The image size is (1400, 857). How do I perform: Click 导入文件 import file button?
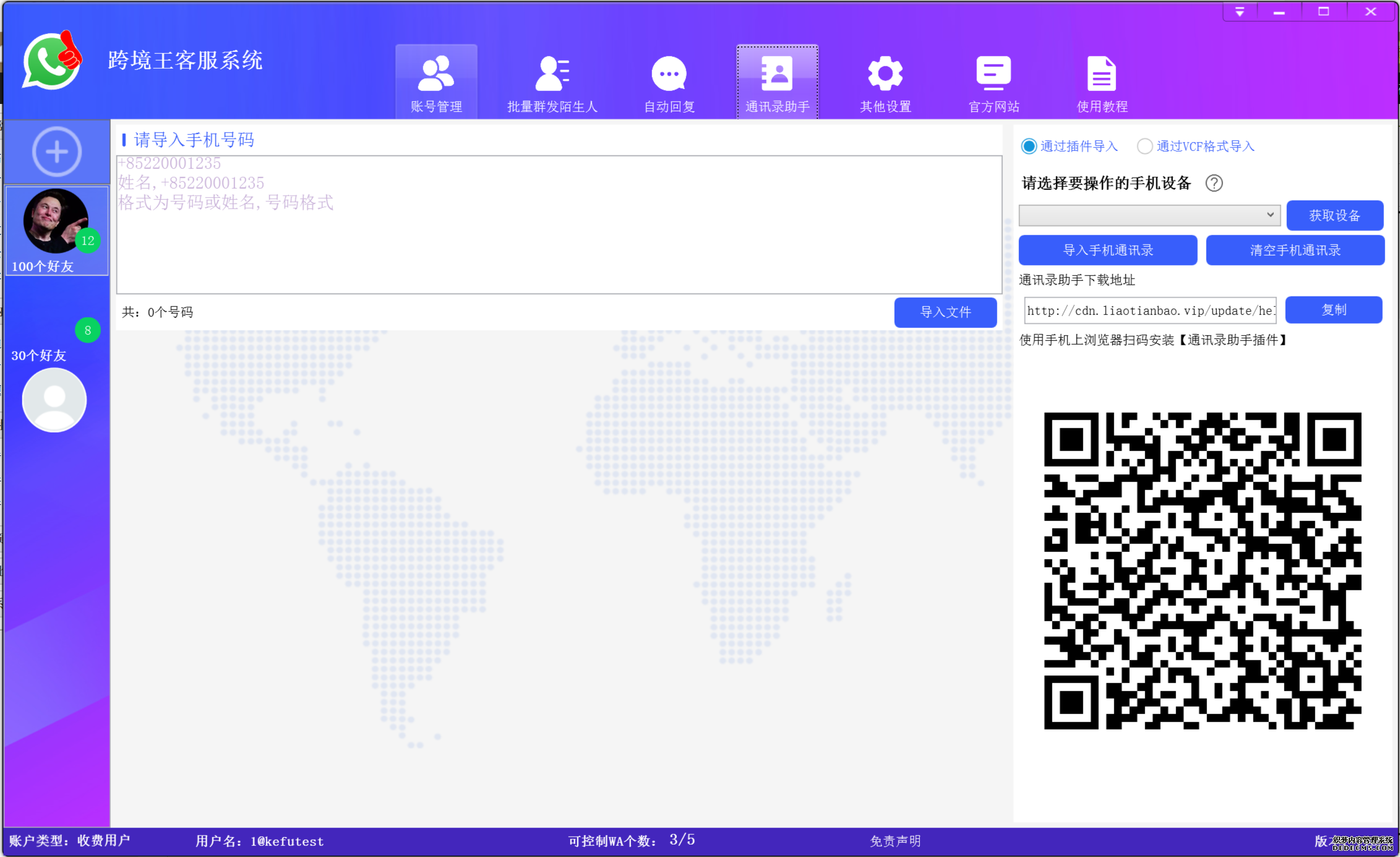[943, 311]
